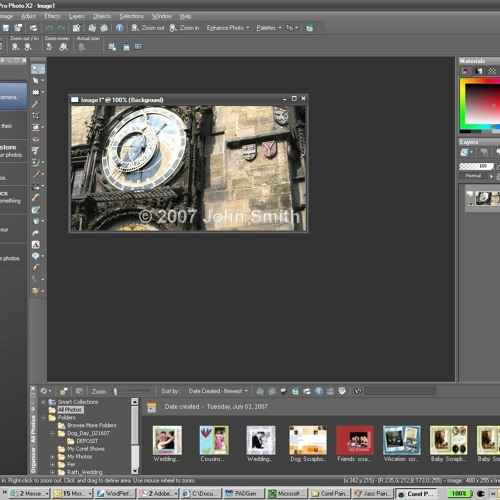Select the DEPOSIT folder
This screenshot has height=500, width=500.
coord(87,441)
